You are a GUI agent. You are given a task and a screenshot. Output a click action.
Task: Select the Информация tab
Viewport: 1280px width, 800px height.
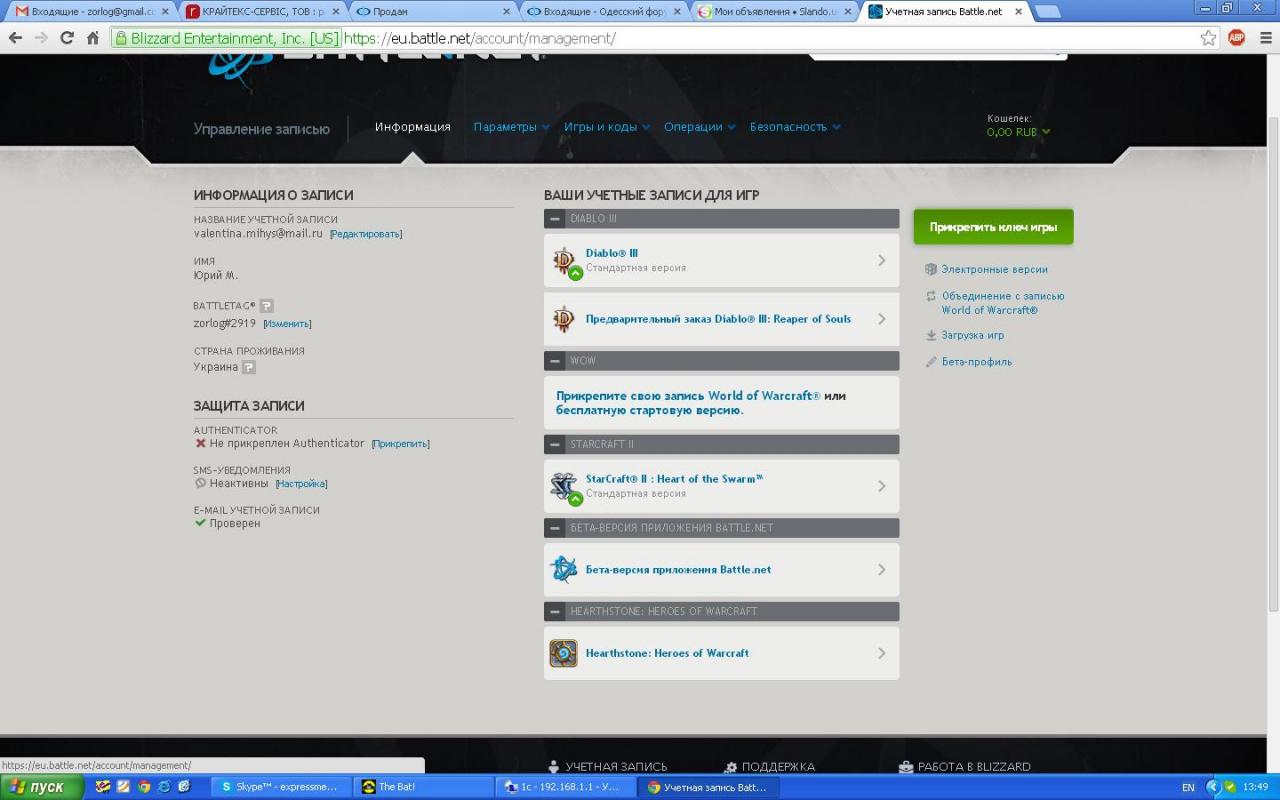coord(412,127)
